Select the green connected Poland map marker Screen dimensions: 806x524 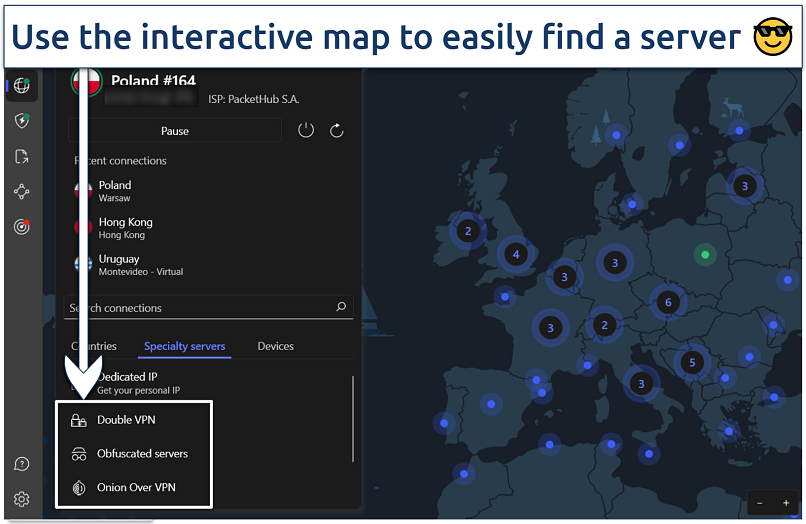point(705,255)
